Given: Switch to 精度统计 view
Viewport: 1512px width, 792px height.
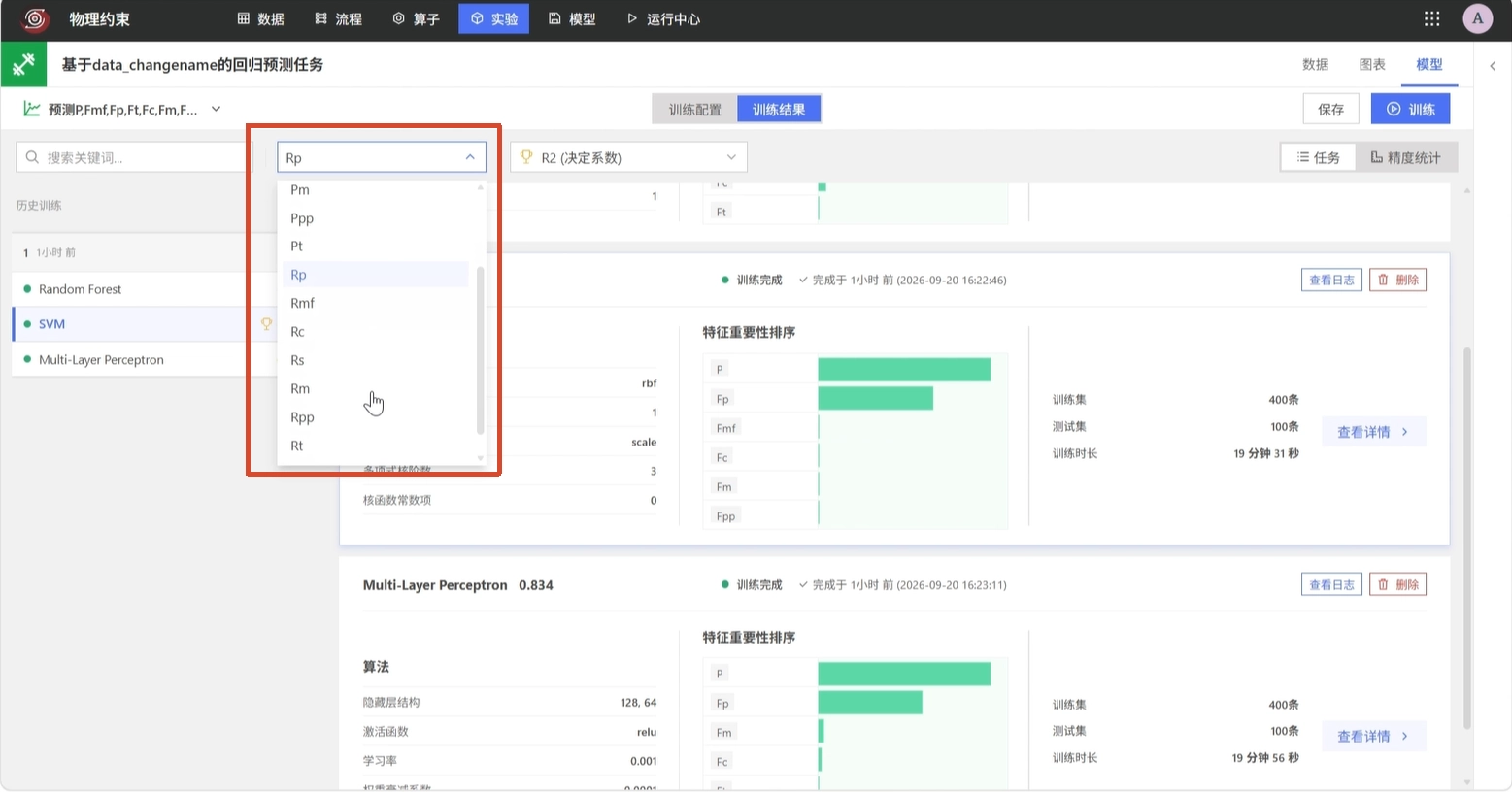Looking at the screenshot, I should (x=1405, y=157).
